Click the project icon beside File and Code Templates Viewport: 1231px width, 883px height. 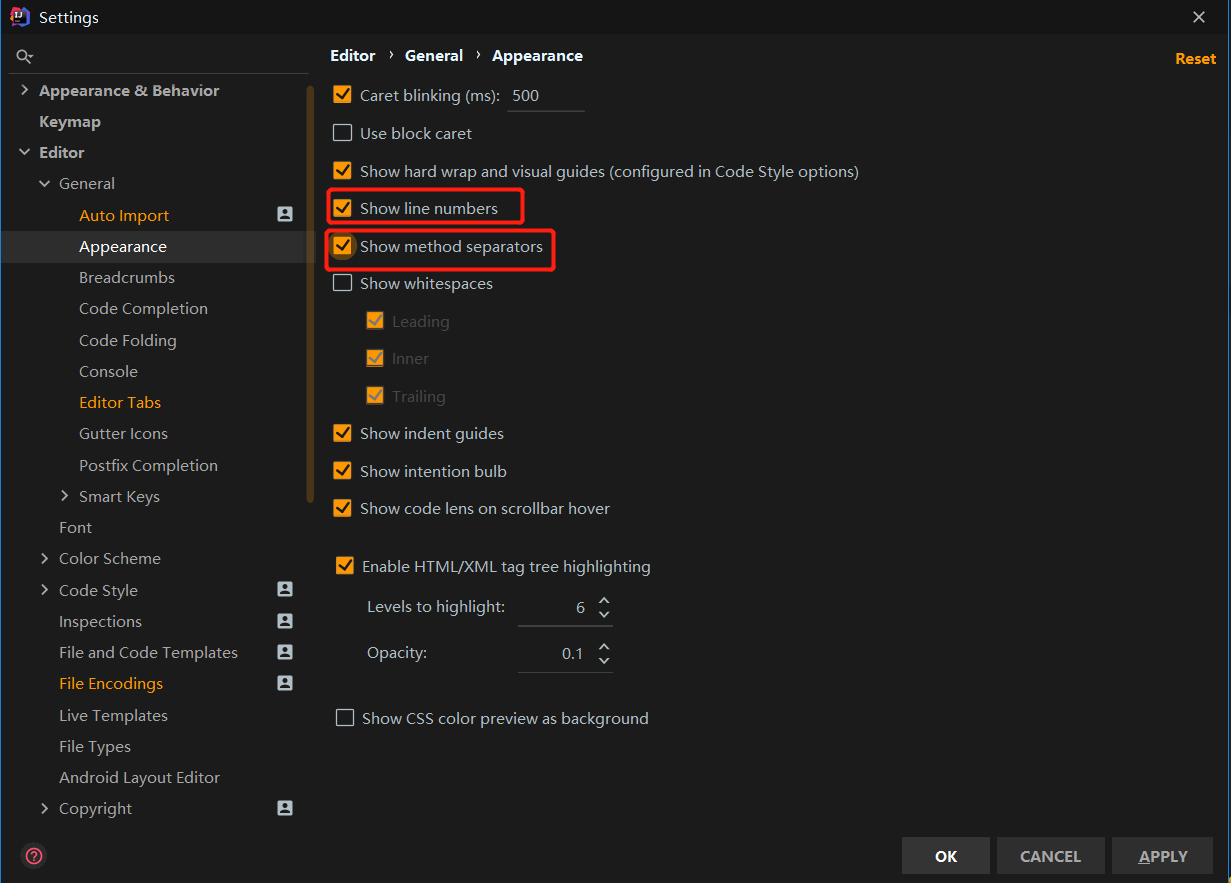(x=285, y=652)
